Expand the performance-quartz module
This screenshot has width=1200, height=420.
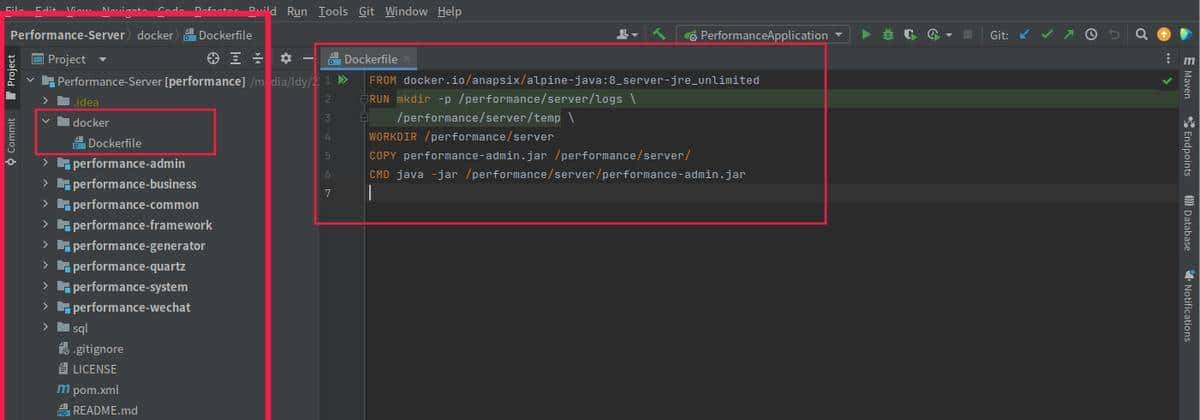click(x=46, y=266)
